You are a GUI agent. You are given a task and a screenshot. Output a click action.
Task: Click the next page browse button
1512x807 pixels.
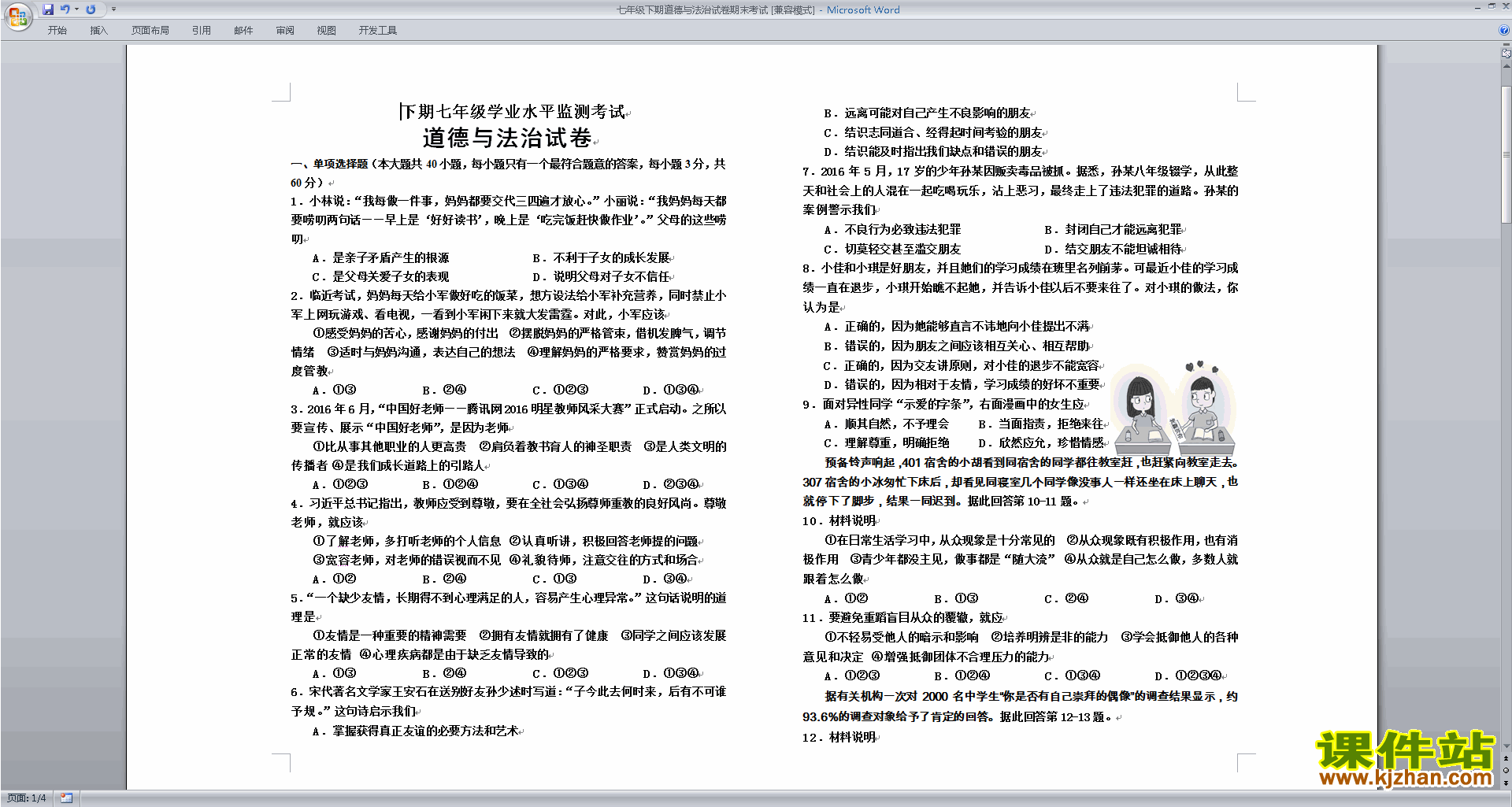1506,783
